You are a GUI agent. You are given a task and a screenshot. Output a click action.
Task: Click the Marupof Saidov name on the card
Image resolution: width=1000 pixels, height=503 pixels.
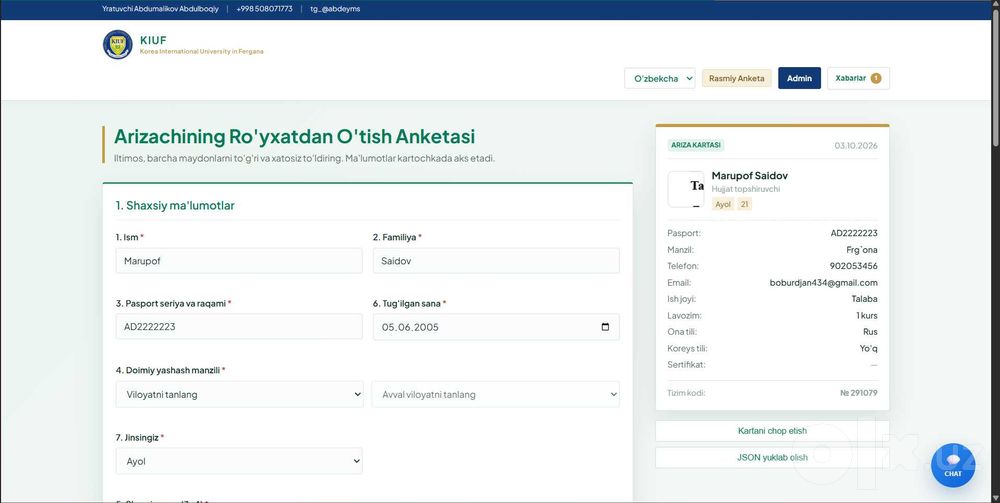click(x=750, y=175)
